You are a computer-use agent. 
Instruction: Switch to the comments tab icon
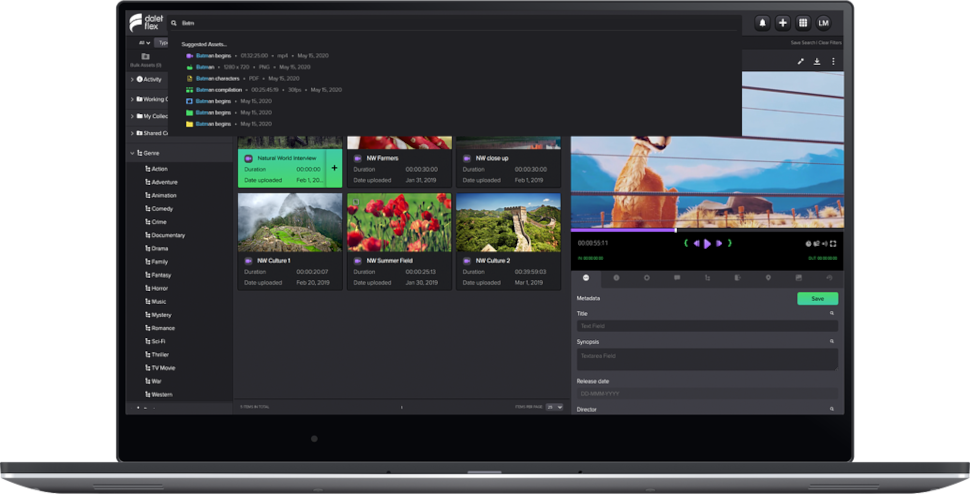point(677,278)
